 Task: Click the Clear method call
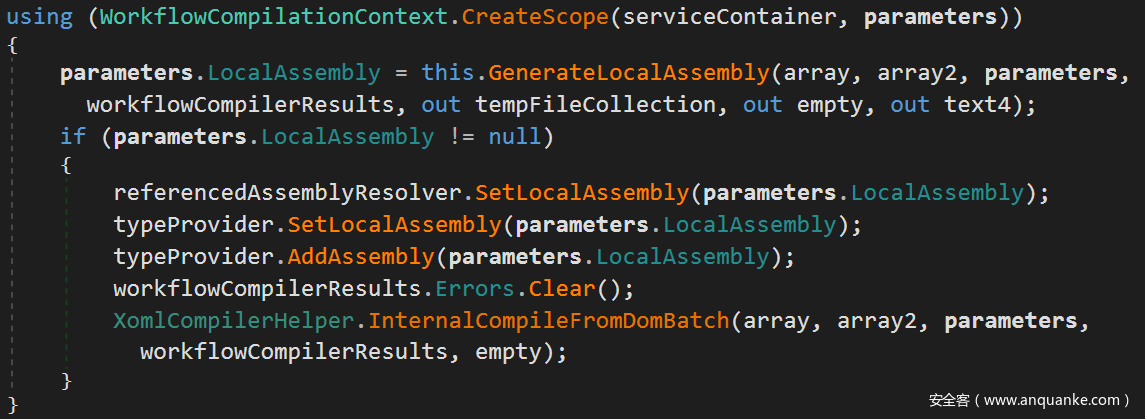click(x=561, y=289)
